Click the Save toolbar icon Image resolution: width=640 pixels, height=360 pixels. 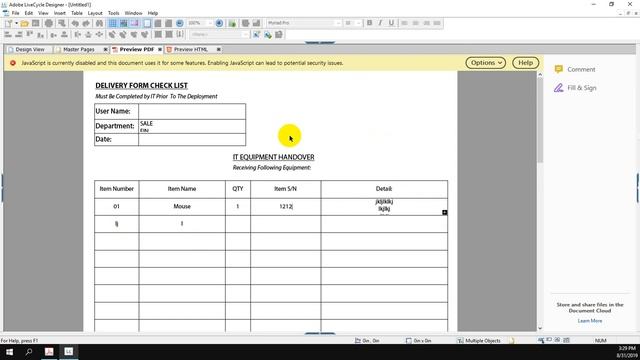click(36, 23)
